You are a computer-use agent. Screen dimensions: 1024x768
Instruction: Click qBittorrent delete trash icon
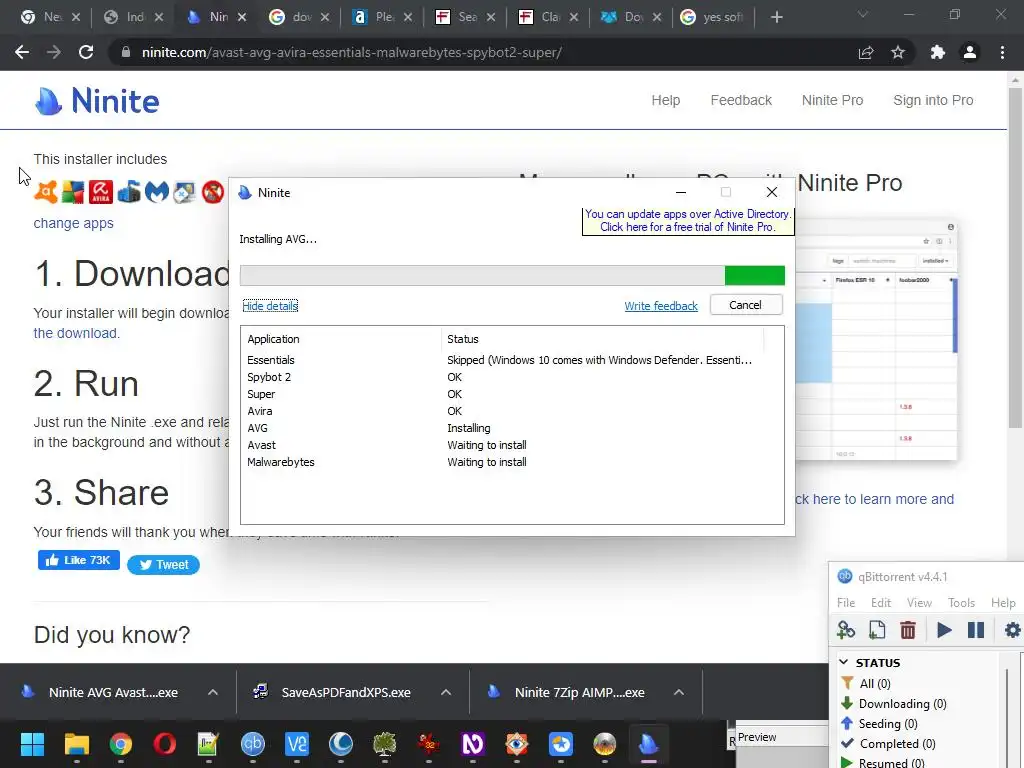point(908,630)
